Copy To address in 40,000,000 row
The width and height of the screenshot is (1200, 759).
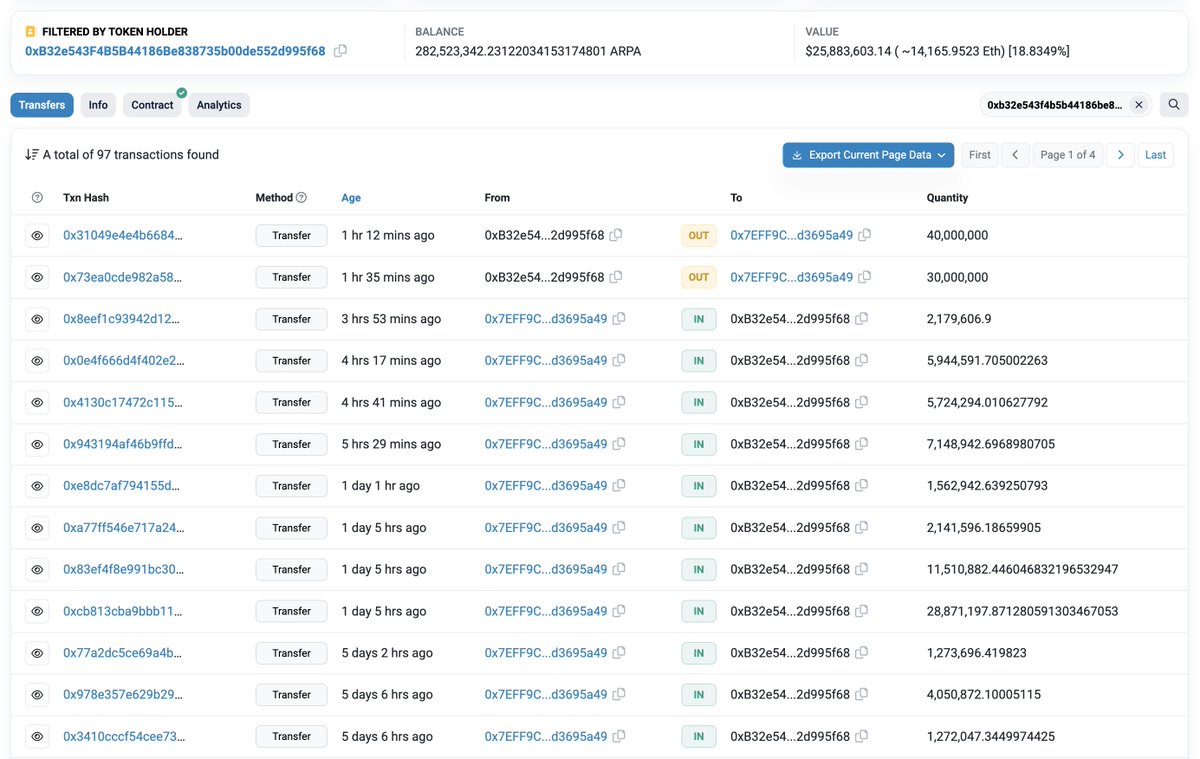pyautogui.click(x=864, y=235)
